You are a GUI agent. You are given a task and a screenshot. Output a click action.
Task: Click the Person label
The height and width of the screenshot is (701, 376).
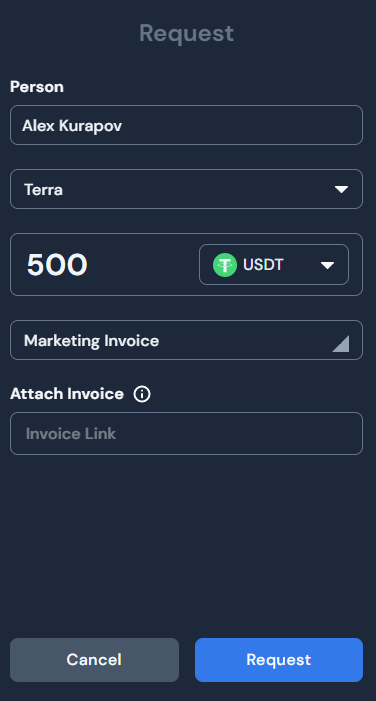(37, 87)
